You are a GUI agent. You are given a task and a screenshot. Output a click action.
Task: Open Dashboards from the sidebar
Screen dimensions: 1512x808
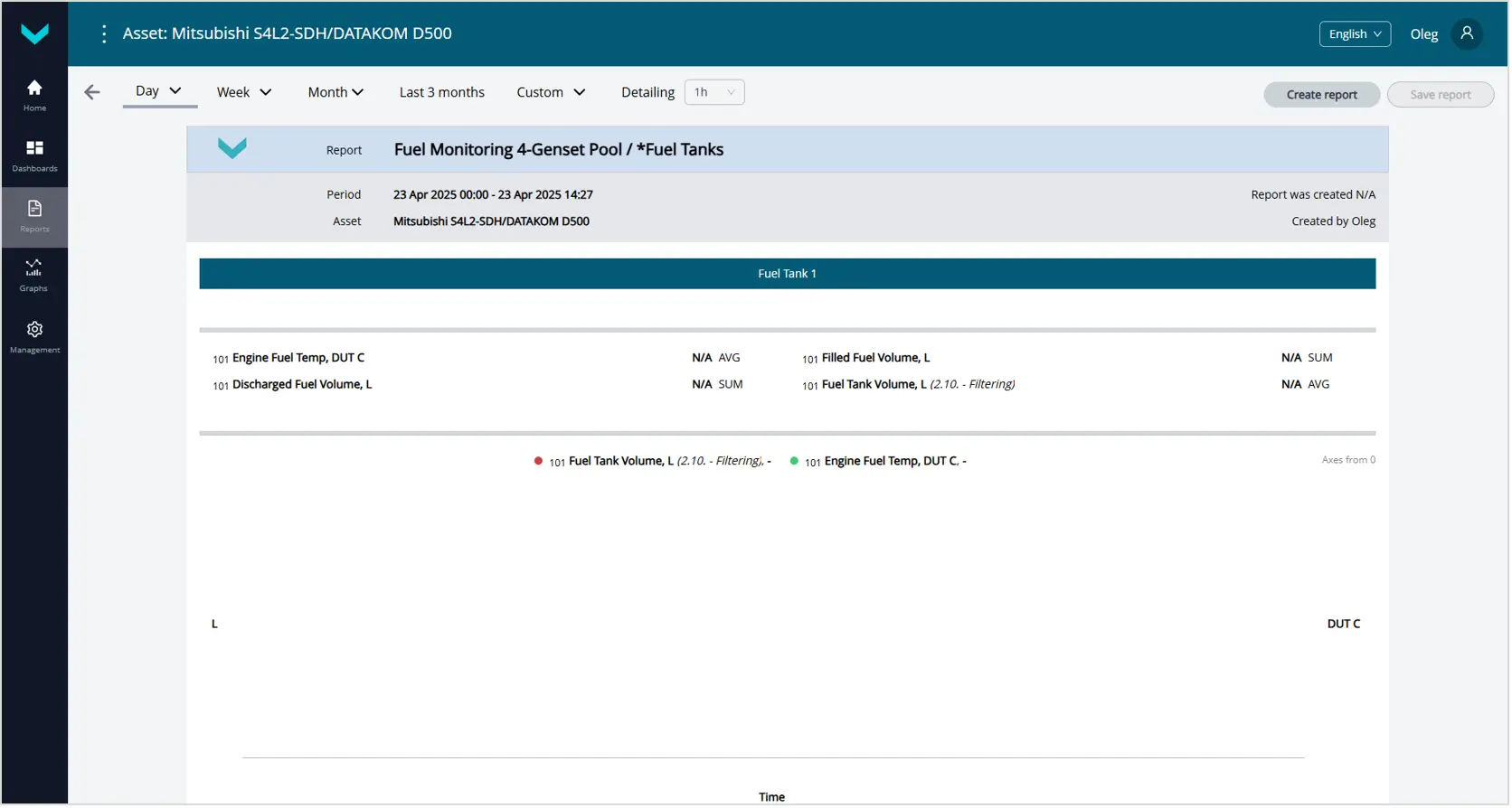(34, 155)
